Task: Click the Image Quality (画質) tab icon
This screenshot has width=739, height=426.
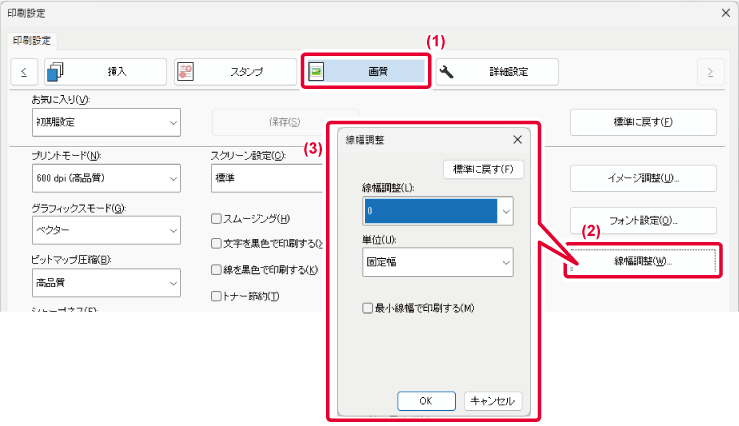Action: click(x=317, y=71)
